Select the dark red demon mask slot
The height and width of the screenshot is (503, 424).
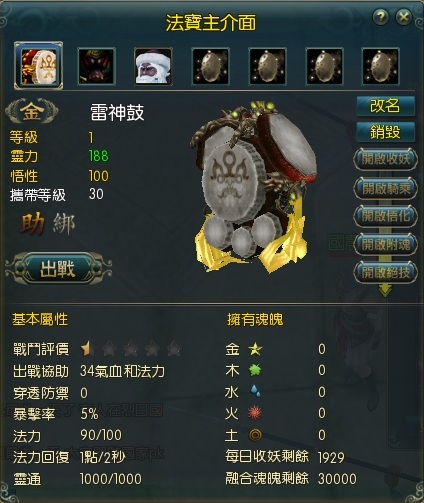[96, 66]
